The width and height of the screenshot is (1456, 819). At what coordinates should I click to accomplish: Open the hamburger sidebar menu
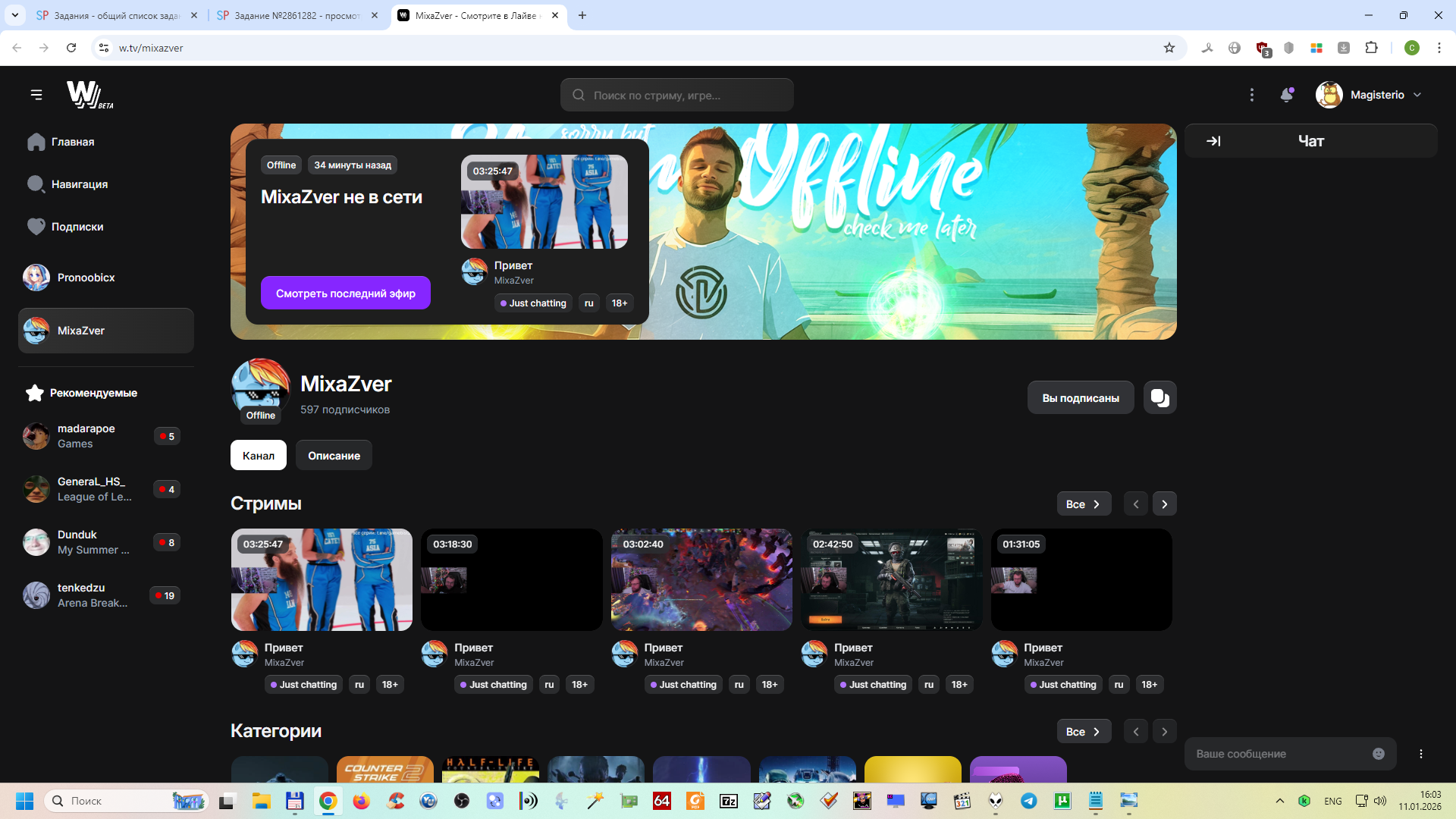[x=36, y=95]
